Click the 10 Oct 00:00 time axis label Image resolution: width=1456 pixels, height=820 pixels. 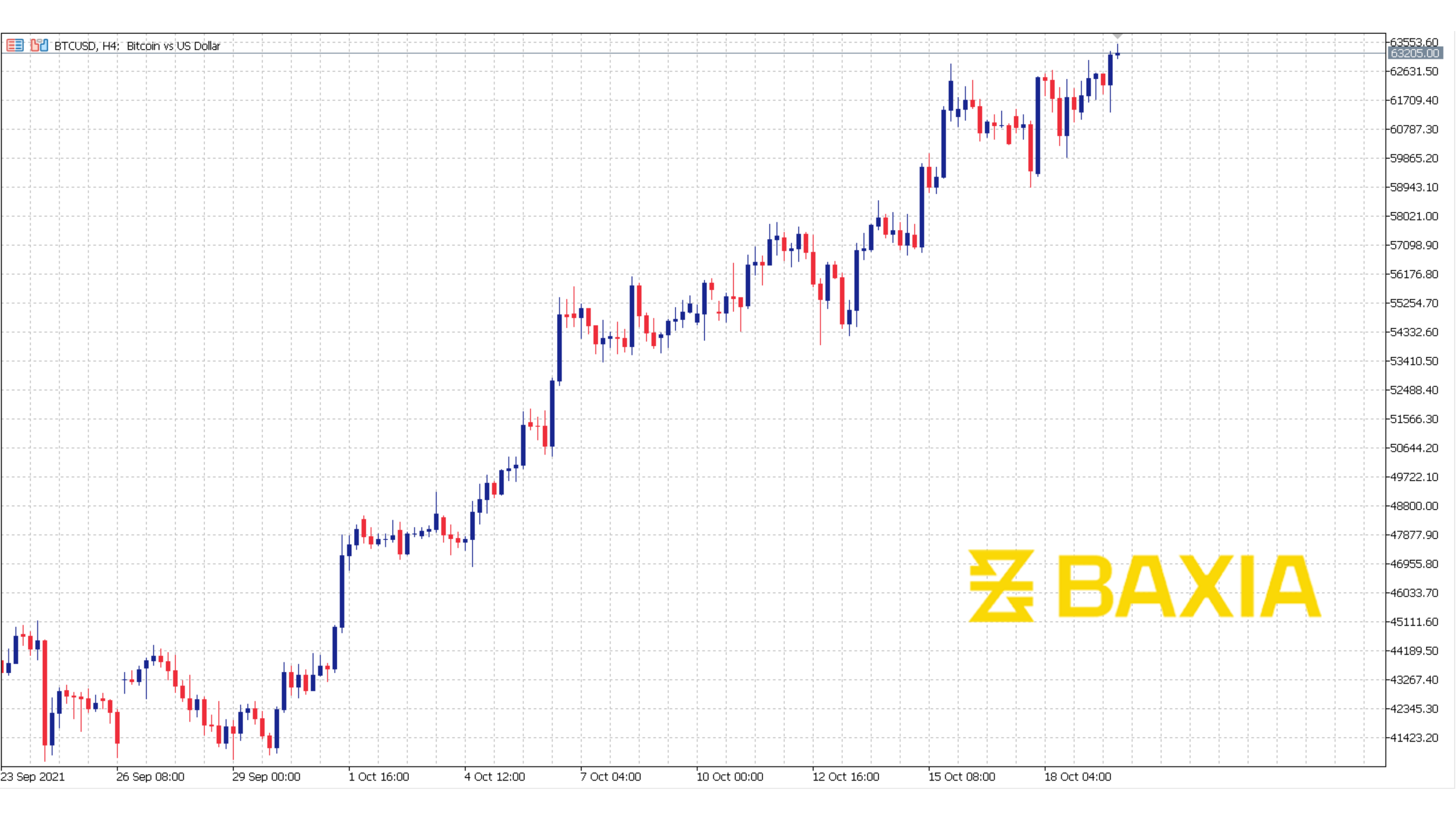pyautogui.click(x=730, y=777)
